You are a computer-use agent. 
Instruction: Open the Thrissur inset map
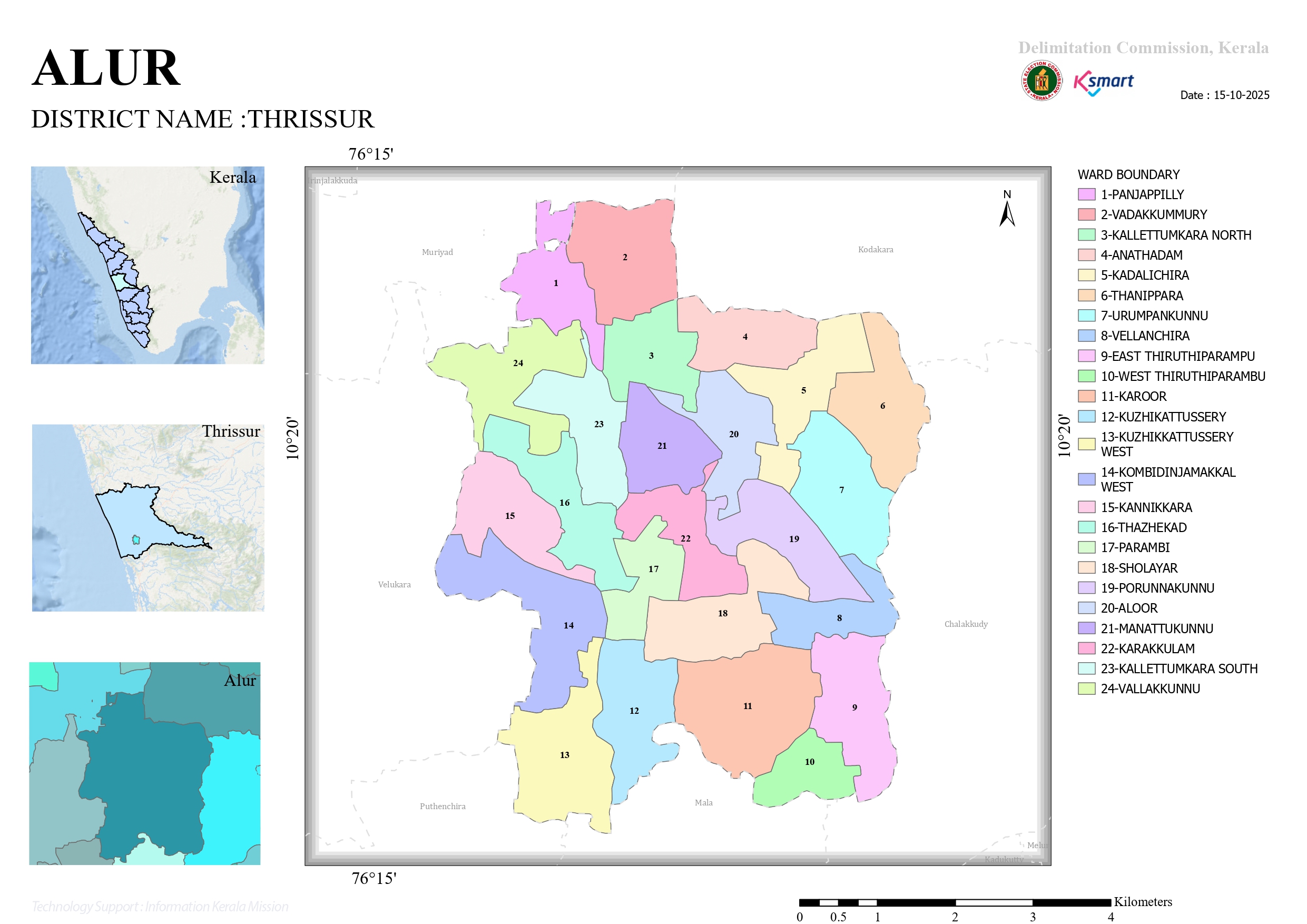point(148,517)
